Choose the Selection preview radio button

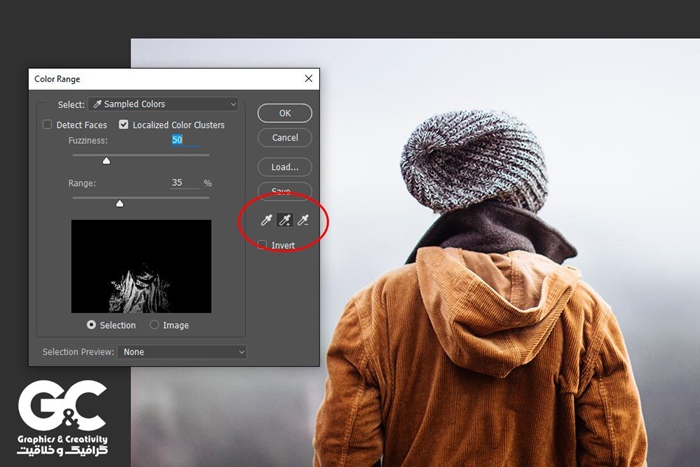92,325
